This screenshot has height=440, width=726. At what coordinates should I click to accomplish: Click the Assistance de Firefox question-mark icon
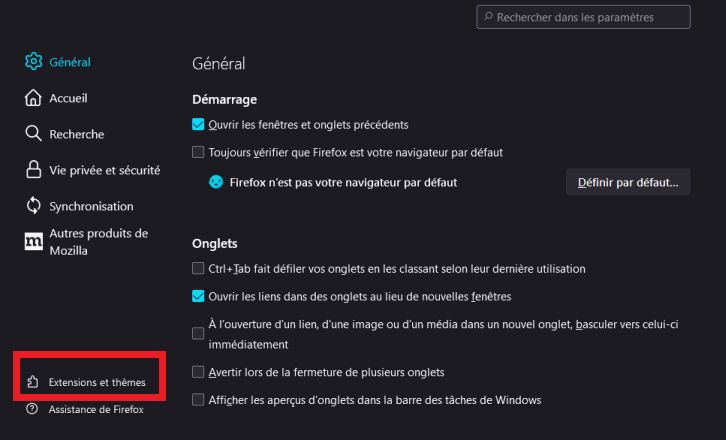click(x=32, y=409)
